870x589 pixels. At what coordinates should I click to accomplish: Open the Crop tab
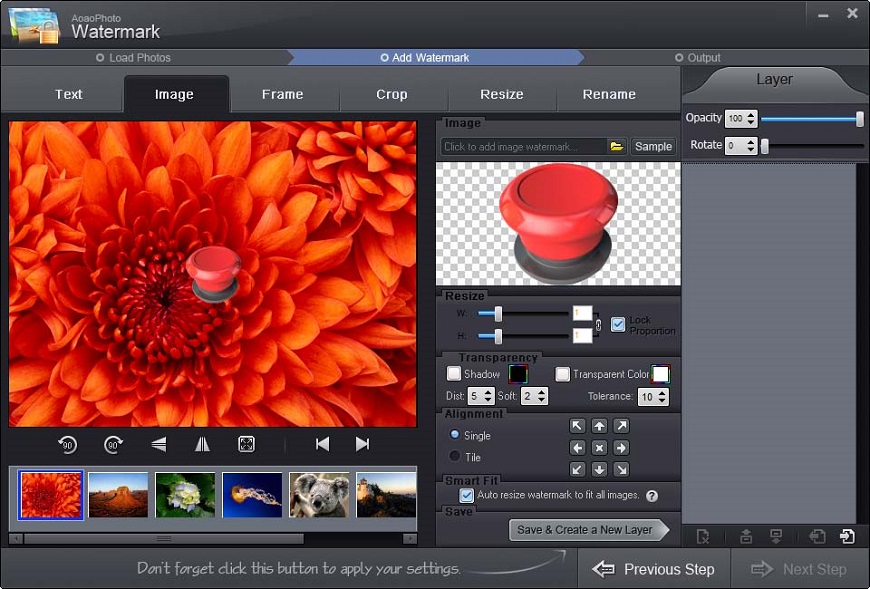pyautogui.click(x=391, y=94)
